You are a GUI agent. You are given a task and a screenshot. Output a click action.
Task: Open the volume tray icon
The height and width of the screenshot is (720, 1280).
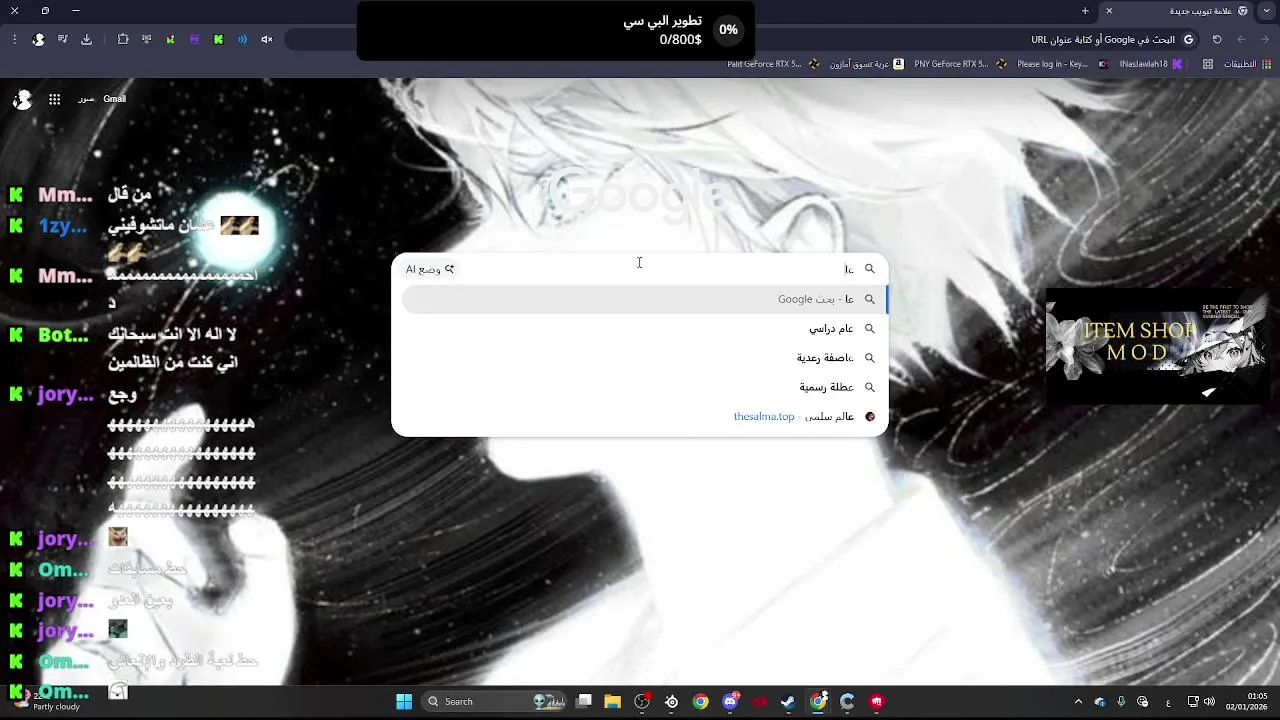[x=1210, y=702]
